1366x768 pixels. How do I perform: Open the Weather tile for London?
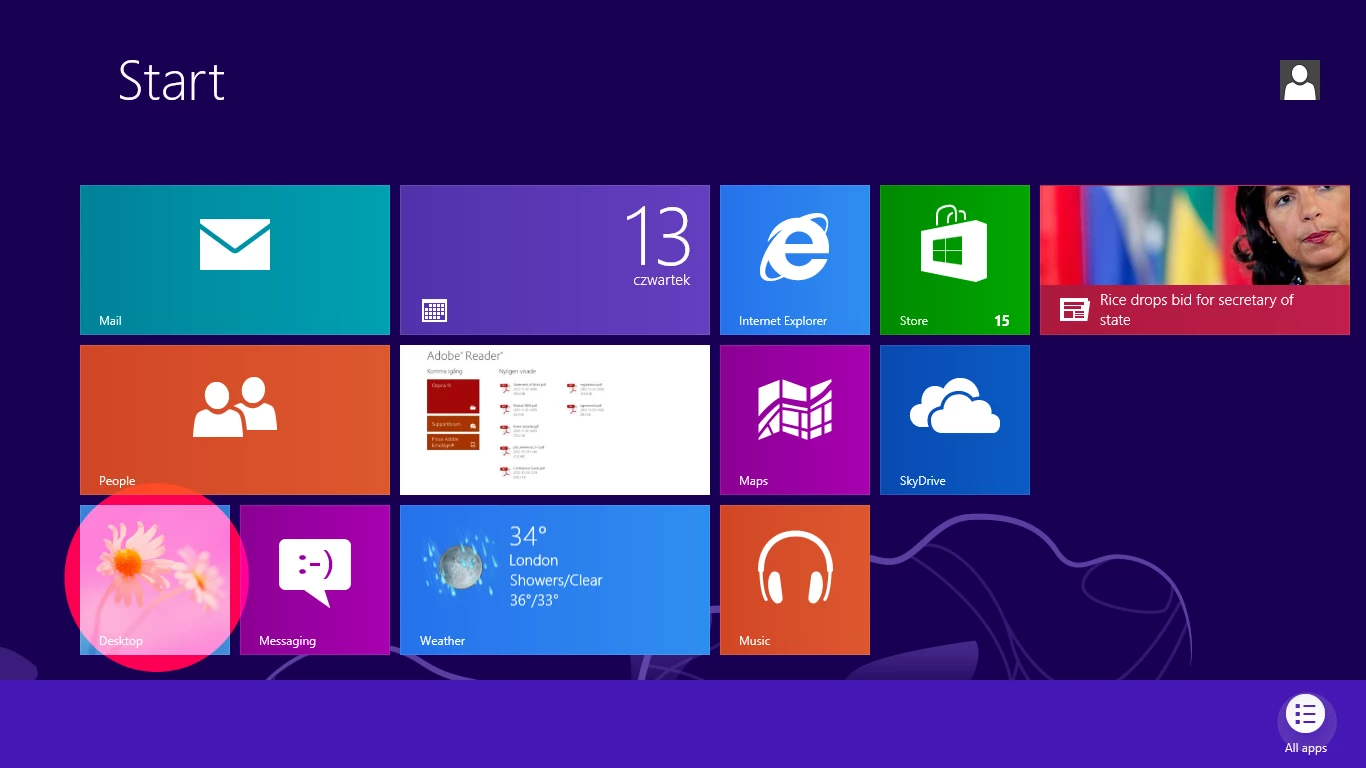555,580
